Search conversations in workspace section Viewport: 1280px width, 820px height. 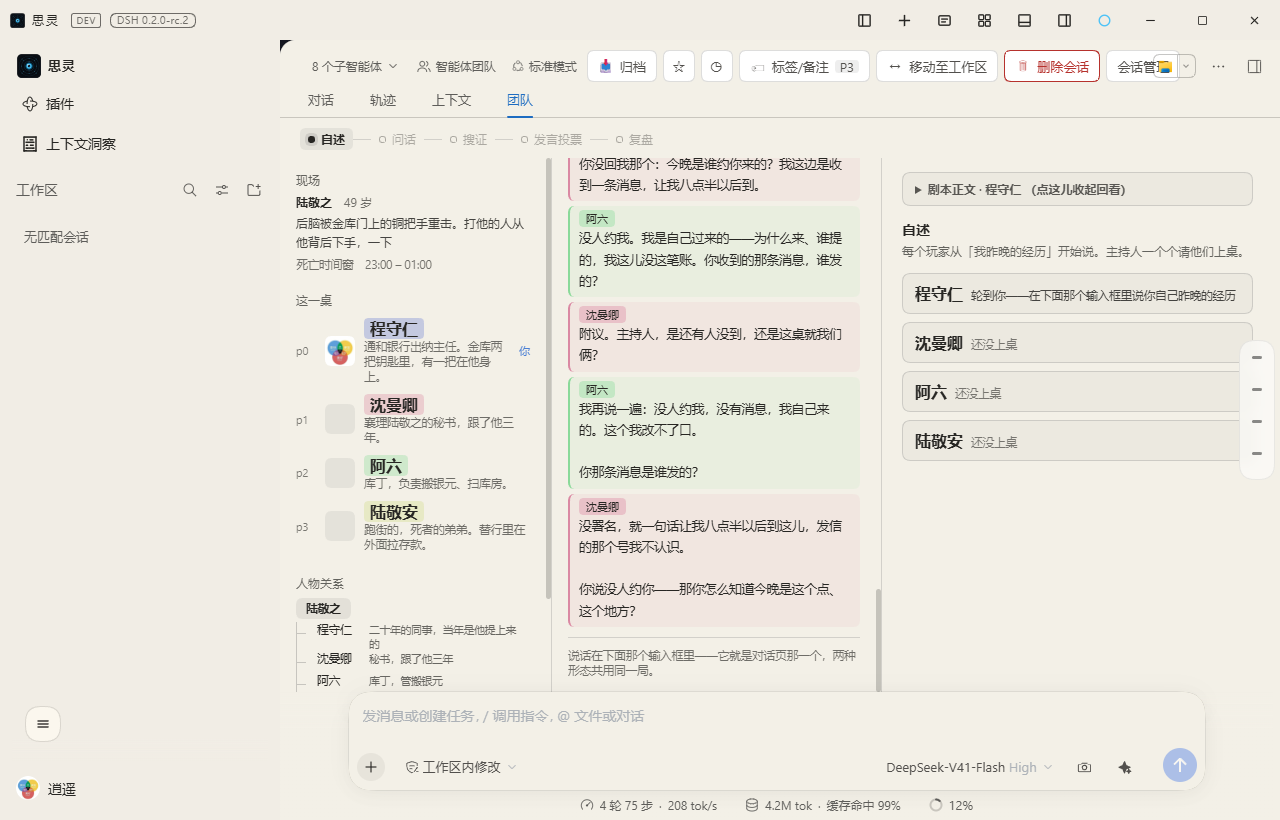point(190,190)
